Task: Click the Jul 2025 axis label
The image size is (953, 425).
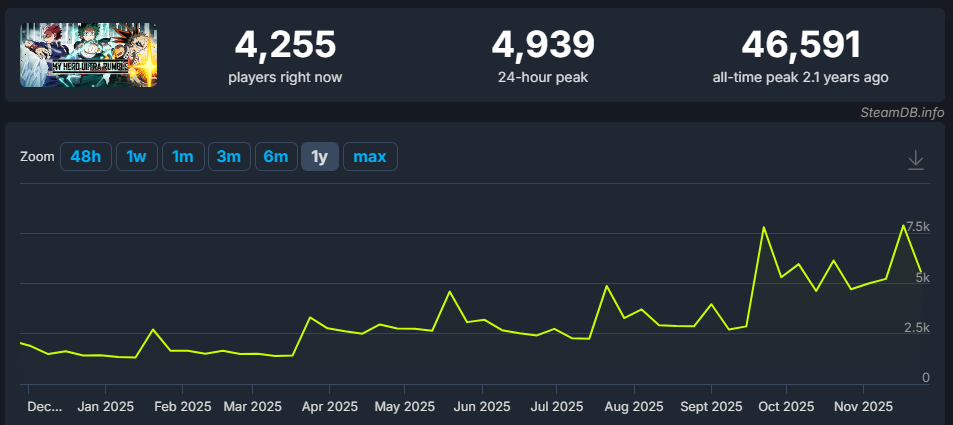Action: (x=556, y=406)
